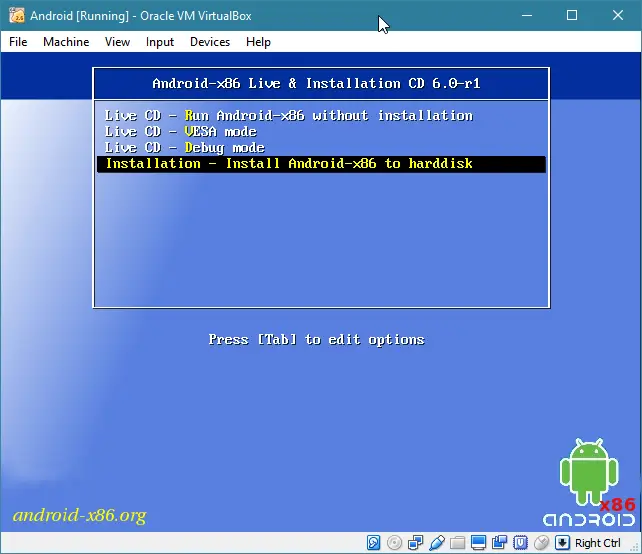Open the Devices menu
The height and width of the screenshot is (554, 642).
pos(210,42)
